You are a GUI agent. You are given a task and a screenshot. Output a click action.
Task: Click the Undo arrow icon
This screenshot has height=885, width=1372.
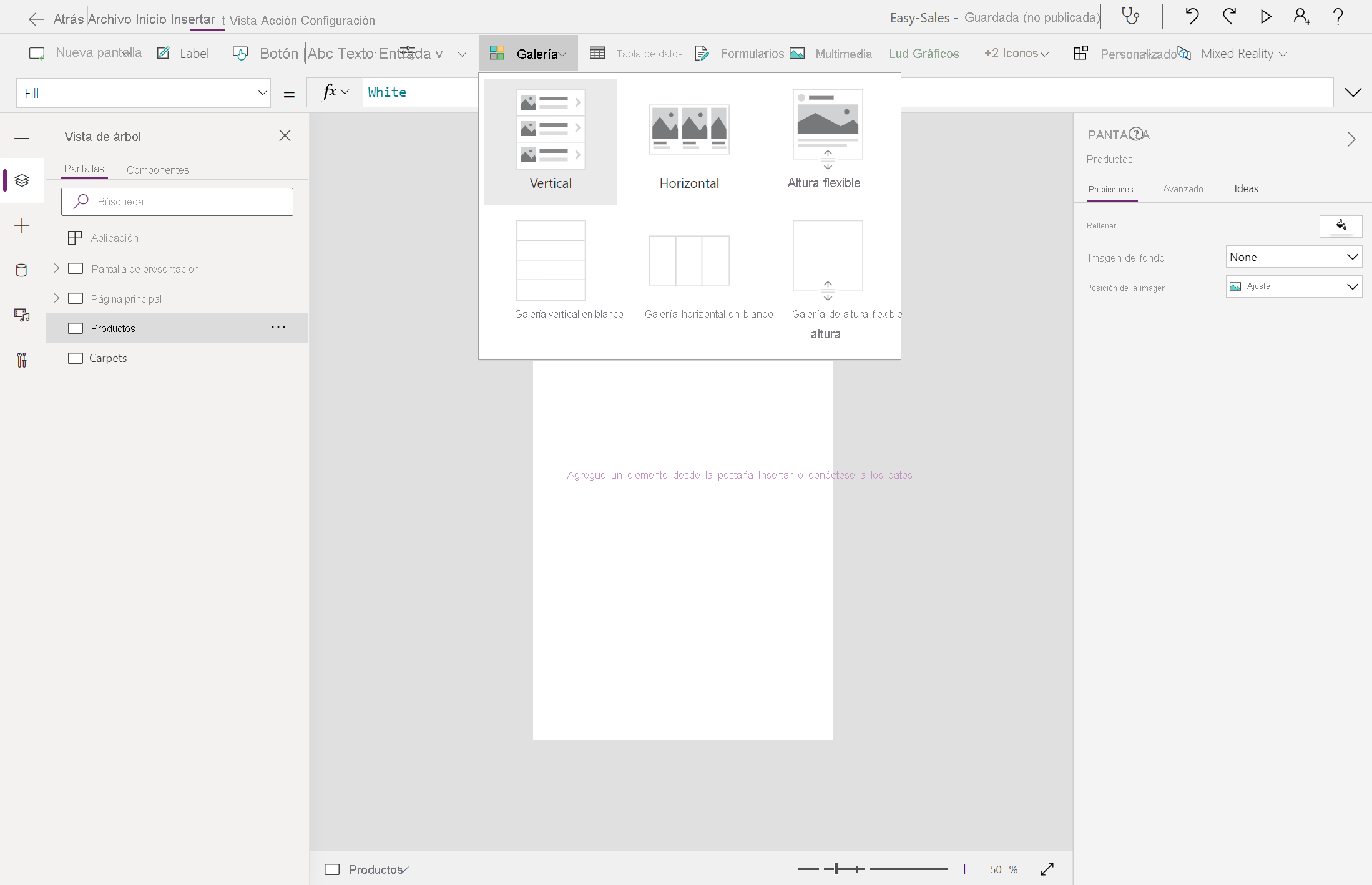tap(1192, 16)
